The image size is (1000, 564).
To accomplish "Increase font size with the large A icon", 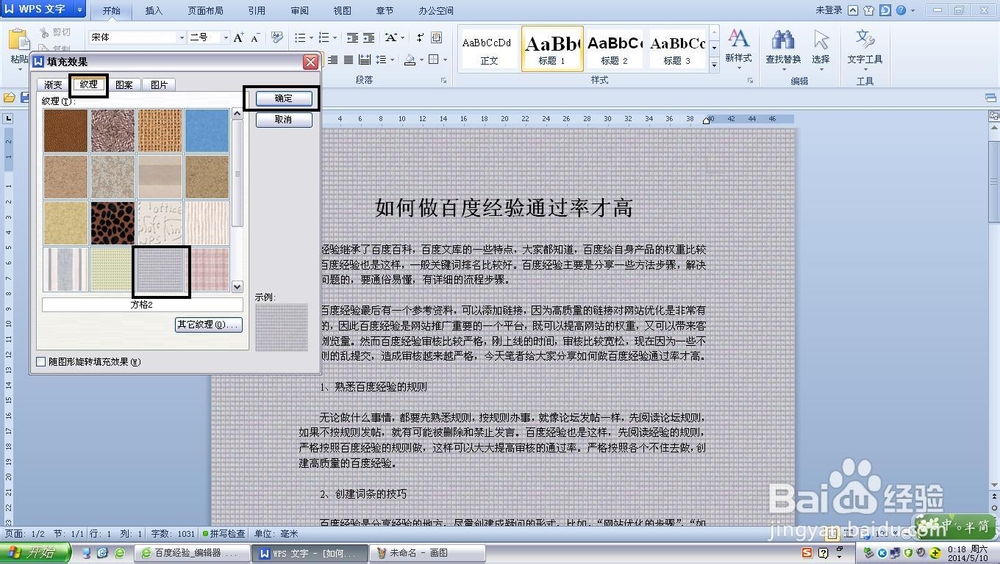I will [238, 38].
